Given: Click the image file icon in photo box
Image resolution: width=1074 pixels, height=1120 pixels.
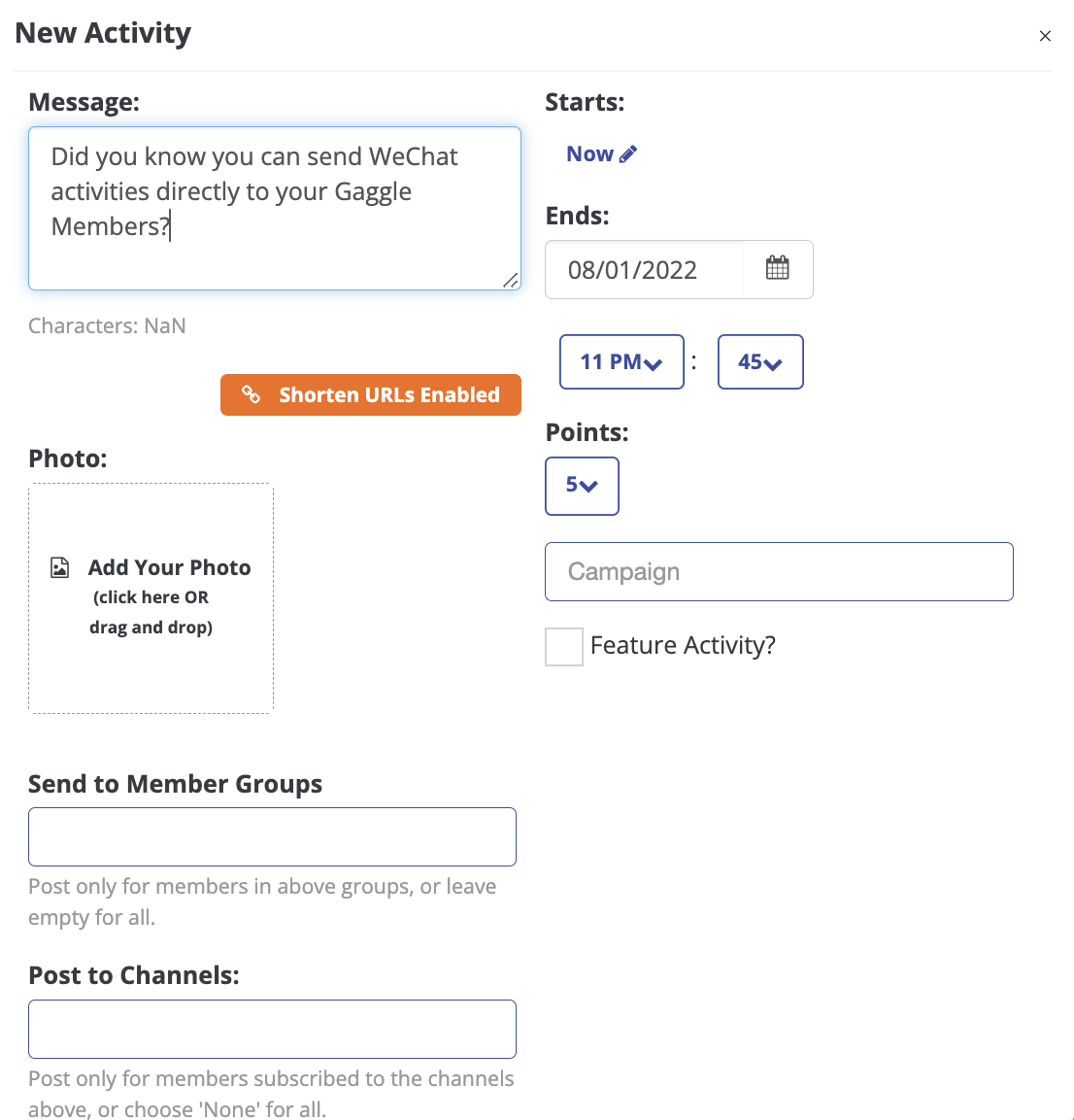Looking at the screenshot, I should tap(60, 568).
